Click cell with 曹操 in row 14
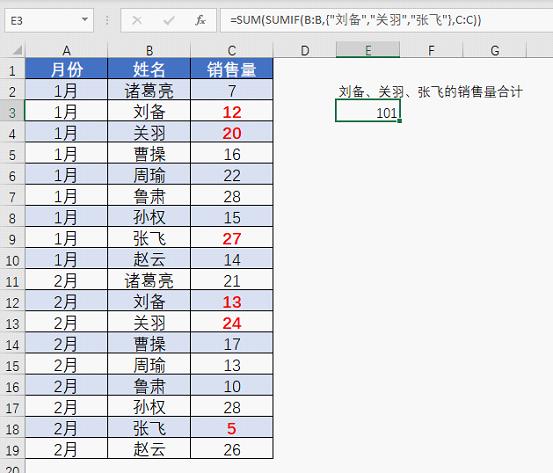This screenshot has height=473, width=553. [x=149, y=343]
